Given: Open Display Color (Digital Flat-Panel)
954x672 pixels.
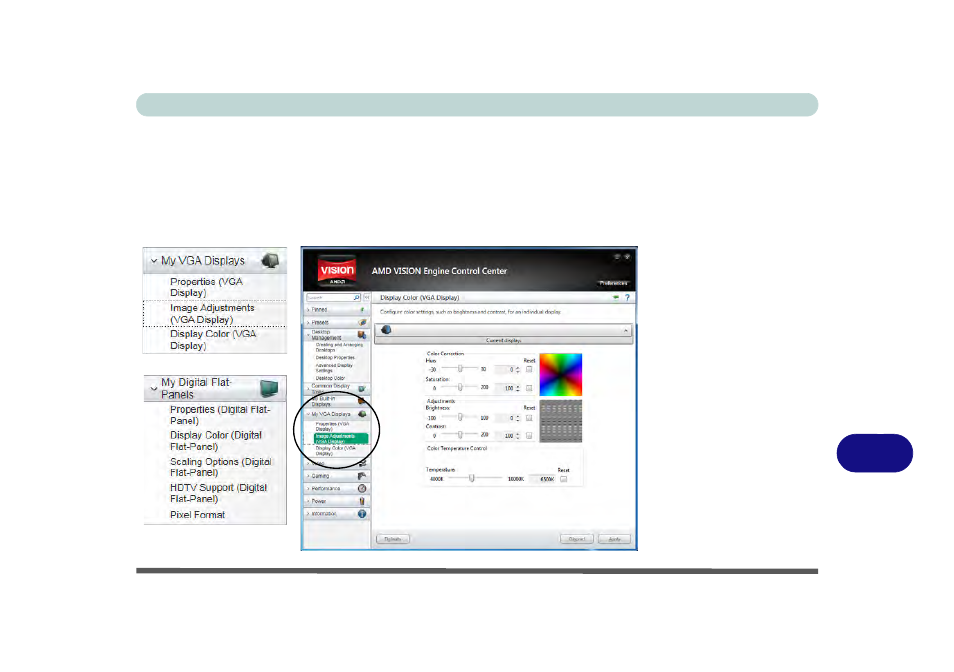Looking at the screenshot, I should tap(216, 441).
